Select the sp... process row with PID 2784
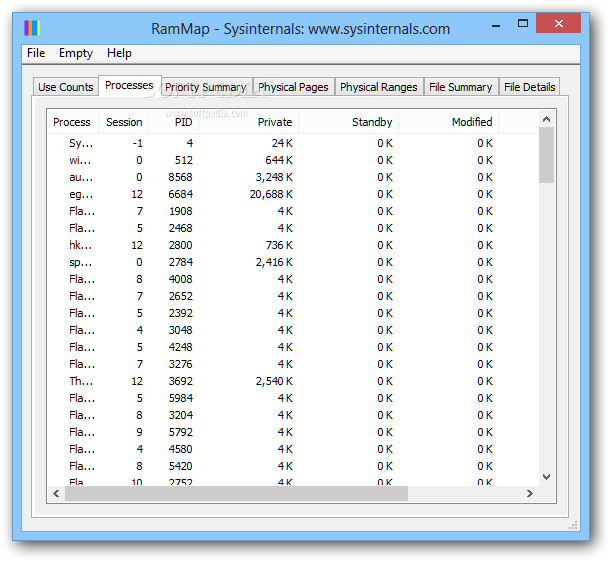 point(293,262)
